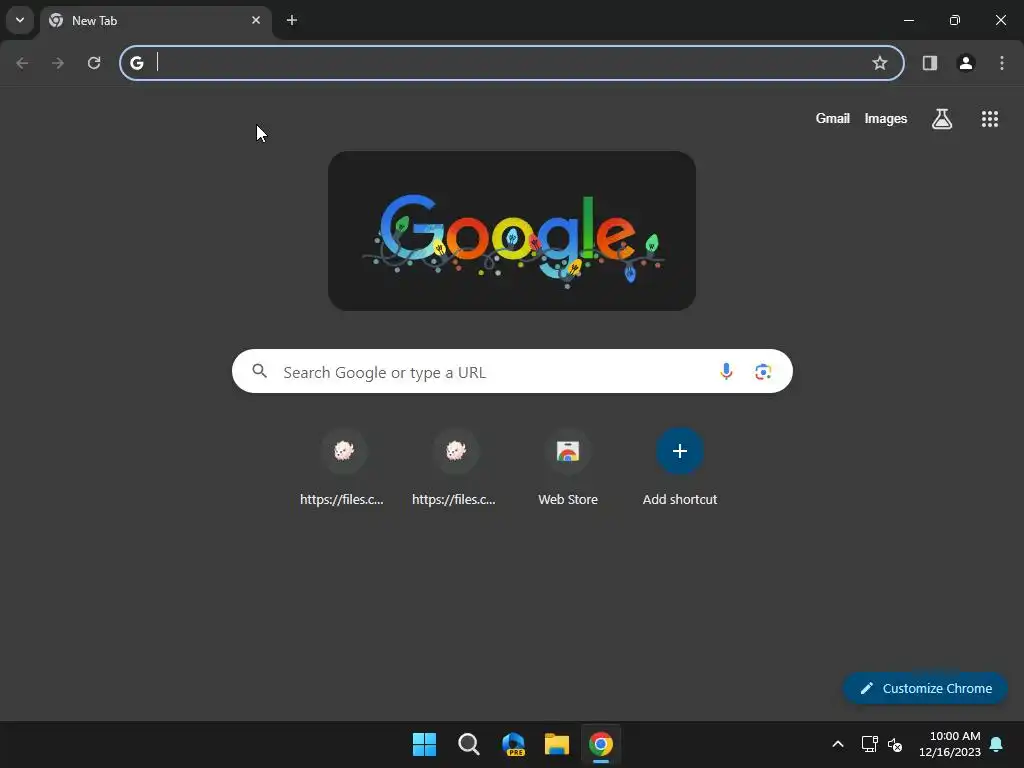Click the Add shortcut button
Image resolution: width=1024 pixels, height=768 pixels.
pos(680,468)
